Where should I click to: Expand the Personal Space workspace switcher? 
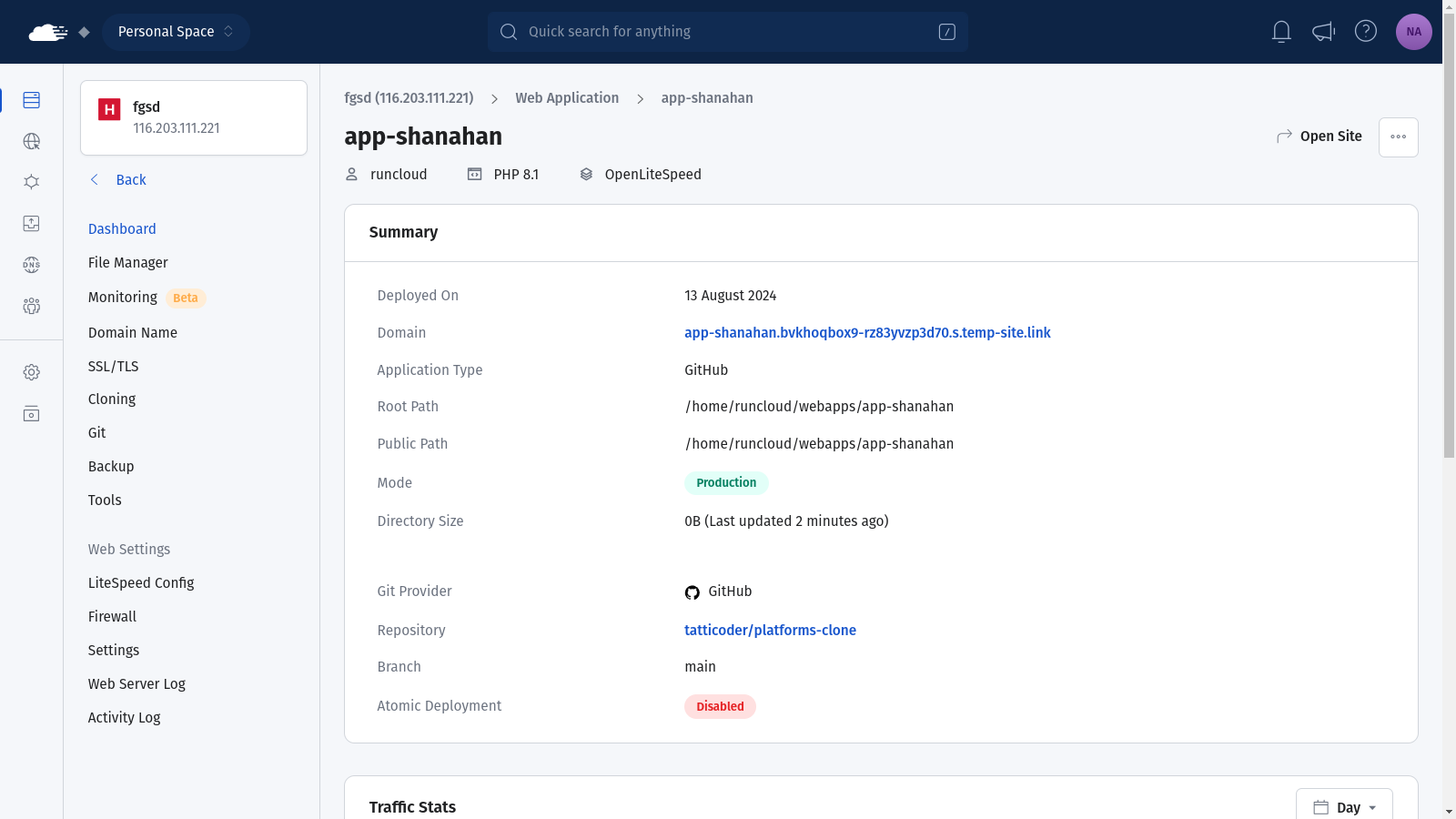pyautogui.click(x=176, y=32)
